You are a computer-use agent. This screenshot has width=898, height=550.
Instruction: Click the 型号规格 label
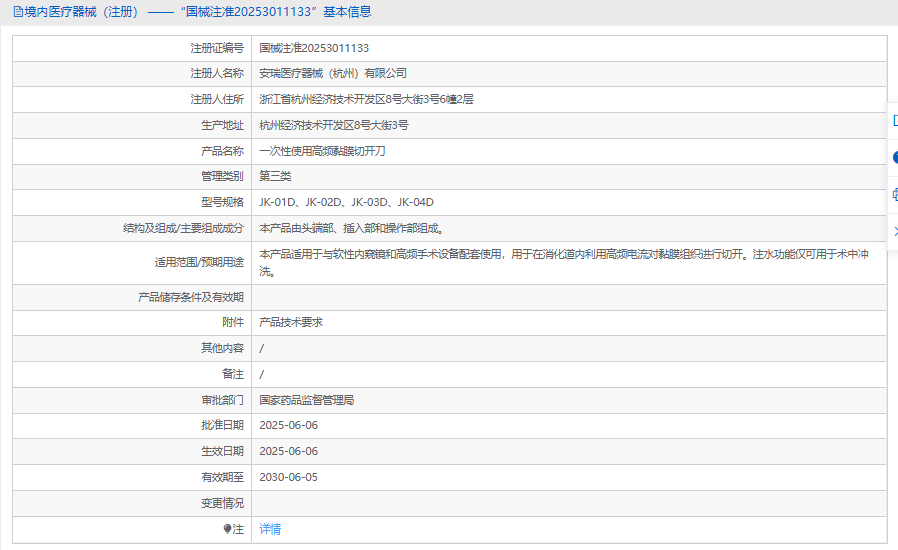(222, 202)
